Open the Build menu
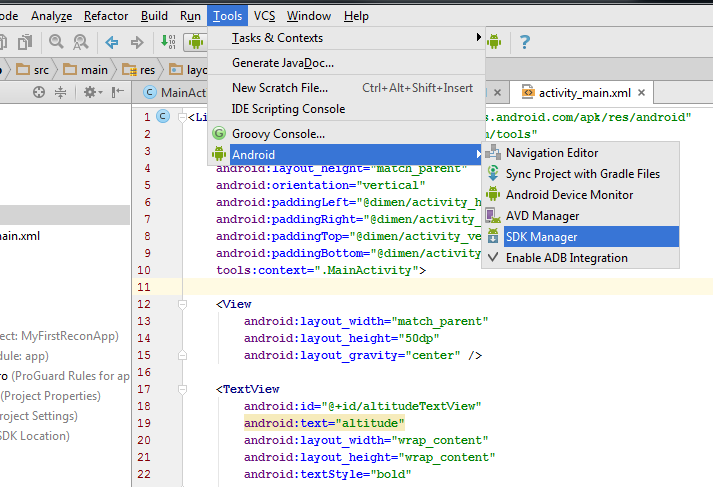The width and height of the screenshot is (713, 487). [x=154, y=16]
